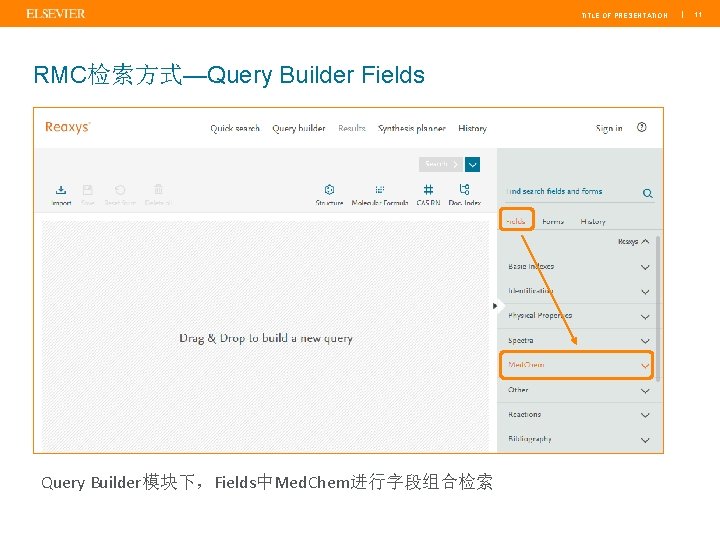Viewport: 720px width, 540px height.
Task: Click the Identification label
Action: 530,291
